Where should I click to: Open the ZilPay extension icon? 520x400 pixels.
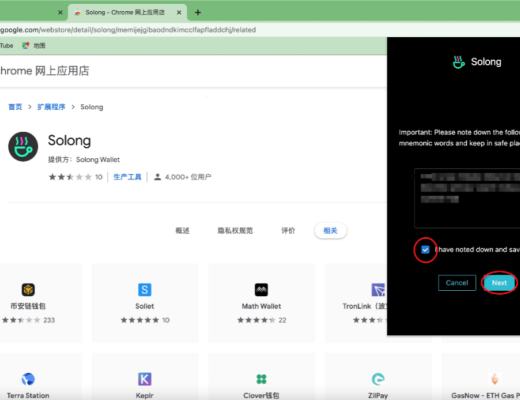point(378,379)
